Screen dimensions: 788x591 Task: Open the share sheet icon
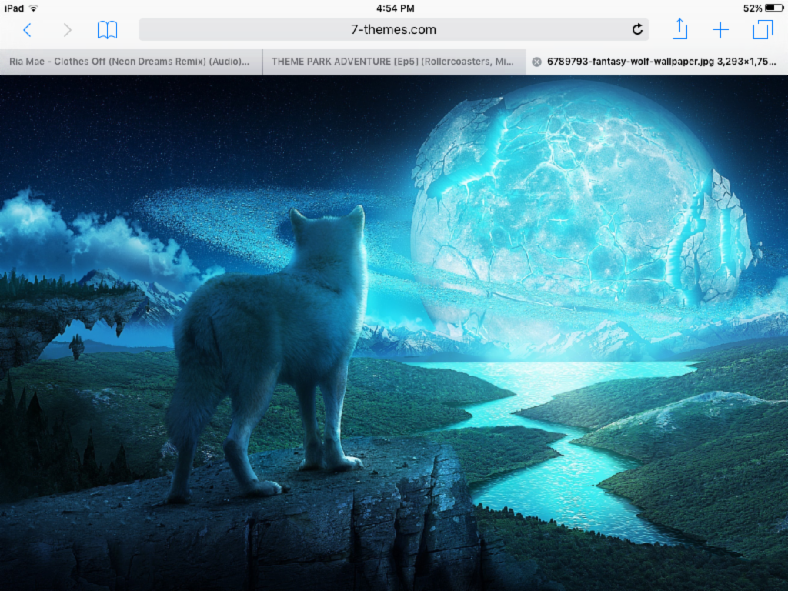pos(680,29)
